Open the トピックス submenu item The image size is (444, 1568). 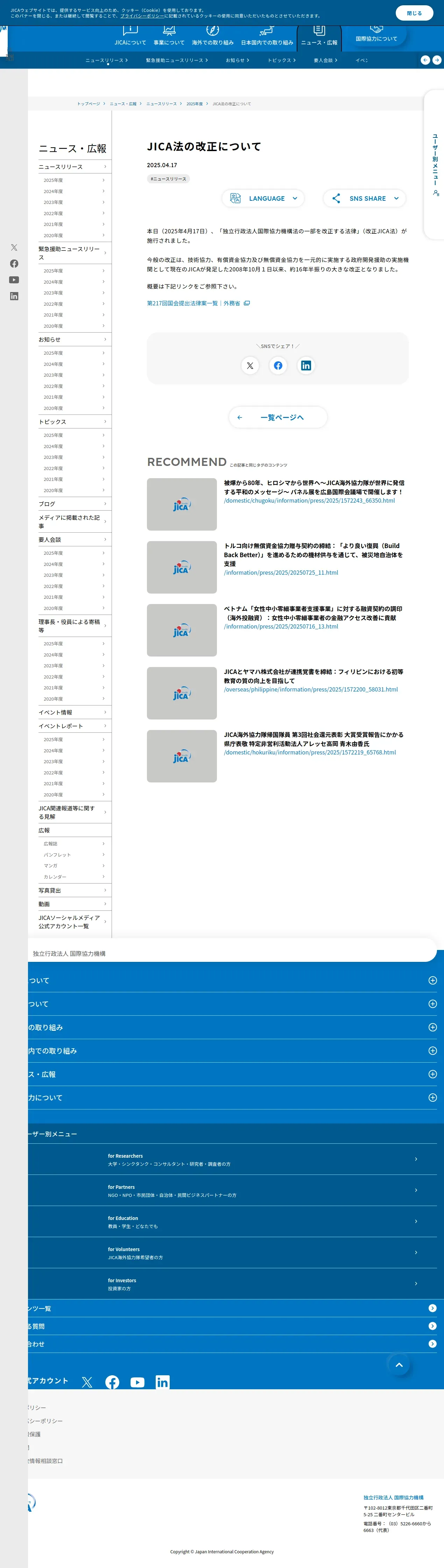point(281,60)
